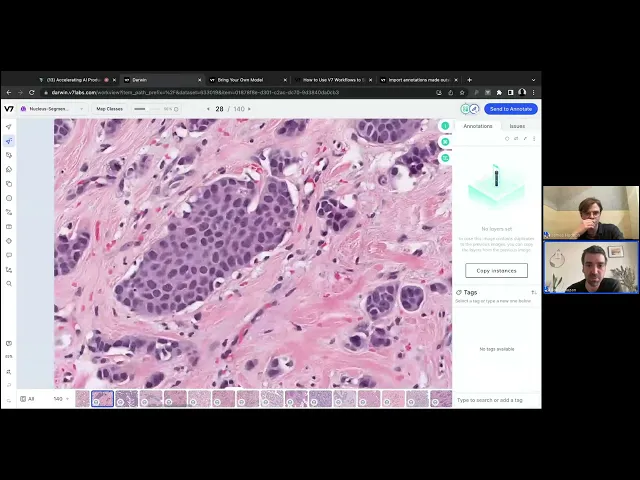Go to the next image arrow

[249, 109]
